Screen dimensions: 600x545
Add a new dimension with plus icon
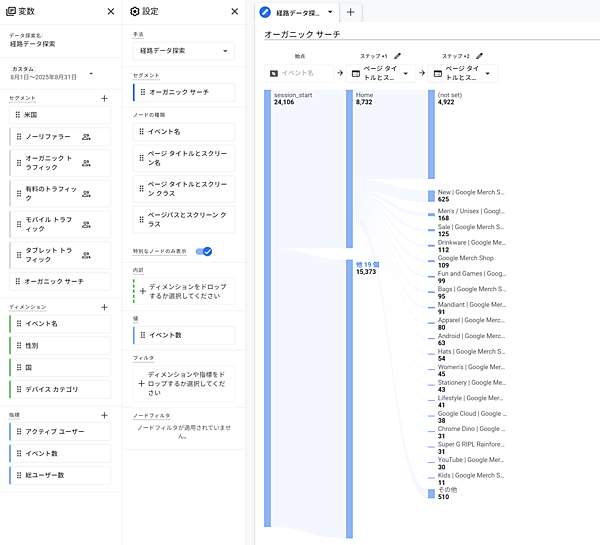(x=105, y=307)
